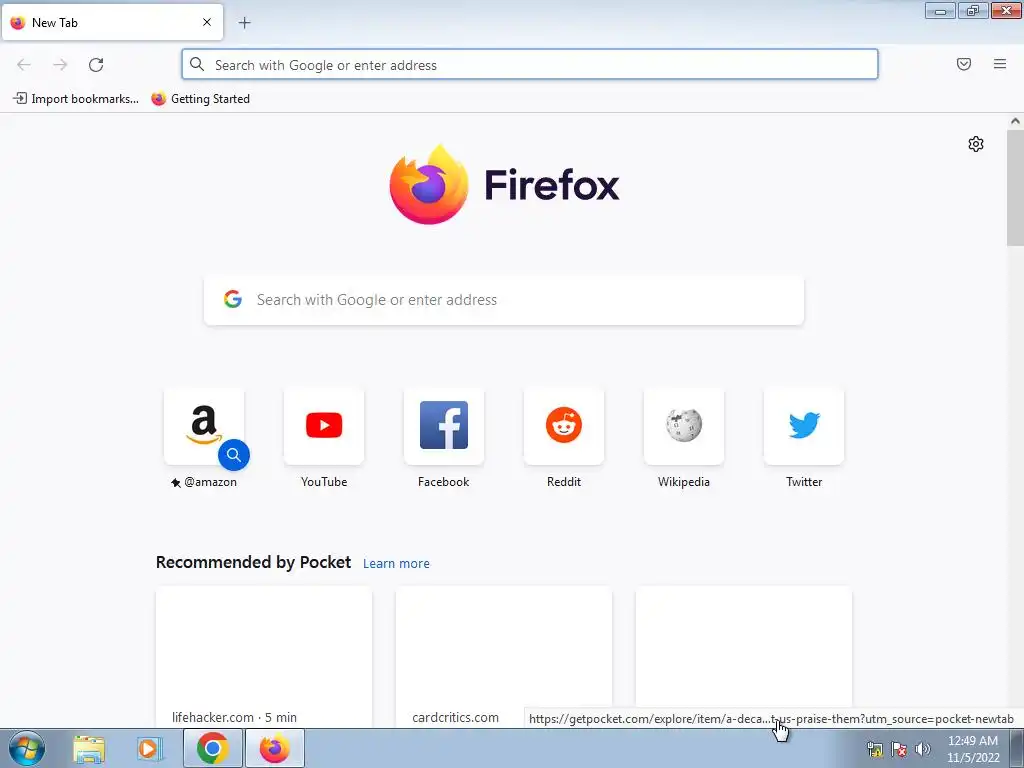Click Learn more about Pocket
Viewport: 1024px width, 768px height.
396,564
